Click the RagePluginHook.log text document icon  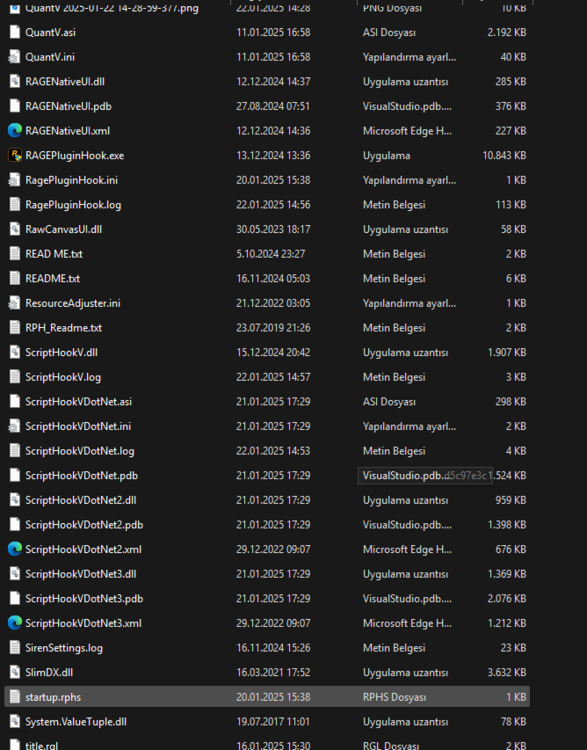(x=15, y=205)
